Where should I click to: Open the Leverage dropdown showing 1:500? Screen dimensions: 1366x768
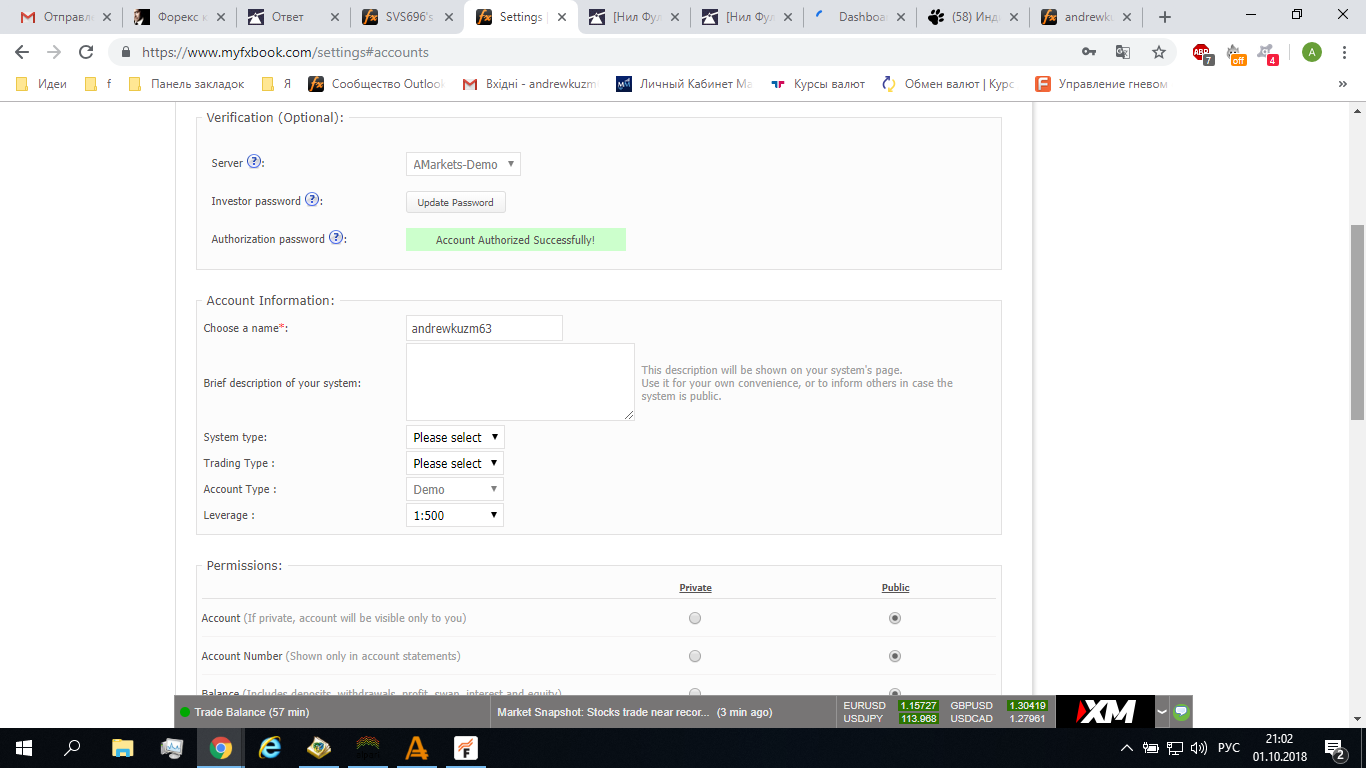455,515
